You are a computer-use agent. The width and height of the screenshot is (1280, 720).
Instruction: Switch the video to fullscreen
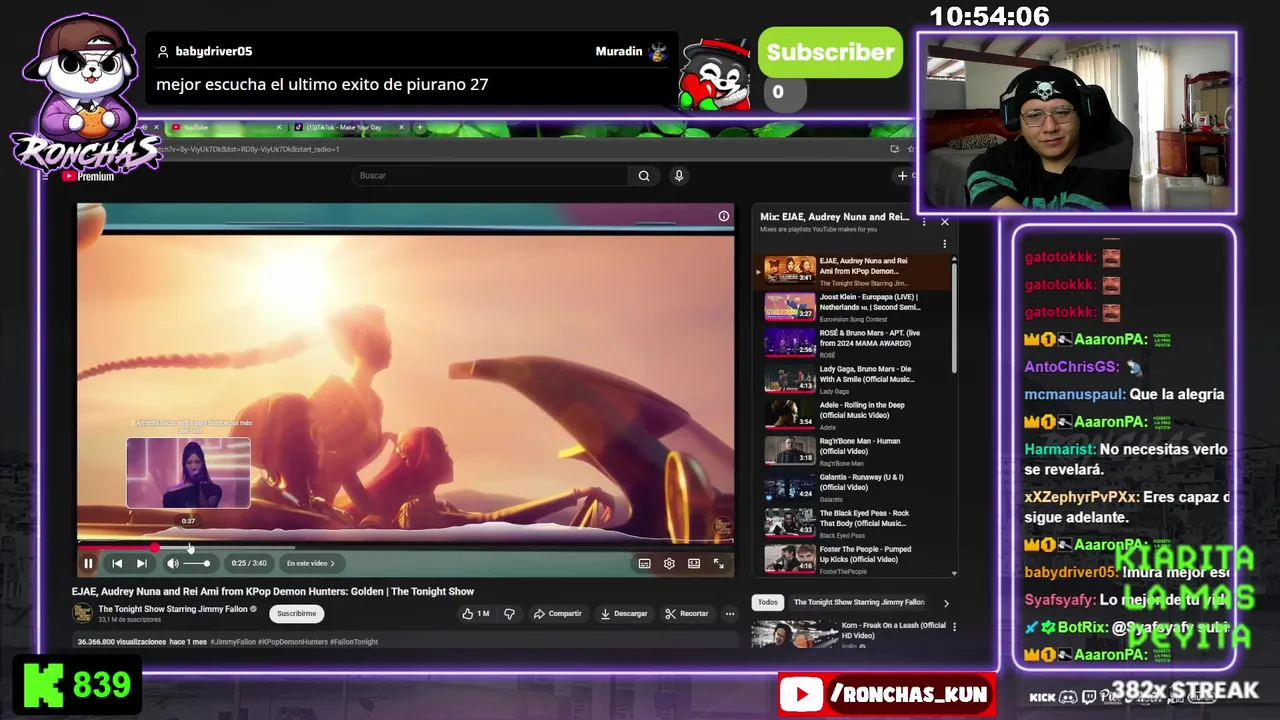[x=718, y=563]
